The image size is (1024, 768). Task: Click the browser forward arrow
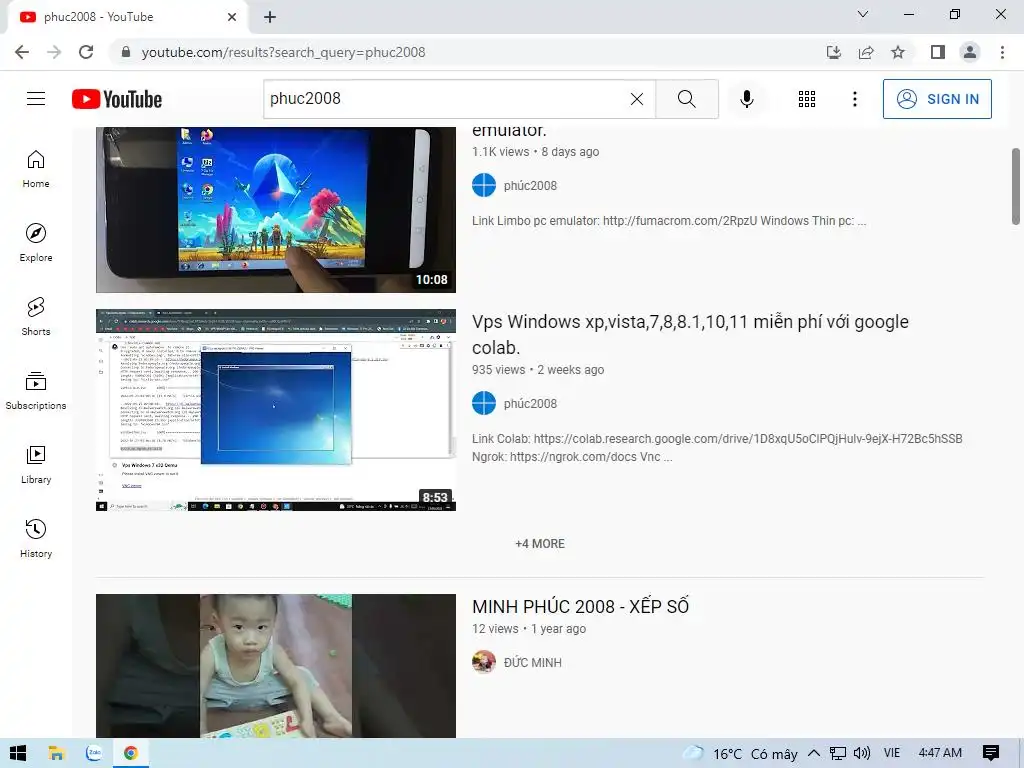54,52
